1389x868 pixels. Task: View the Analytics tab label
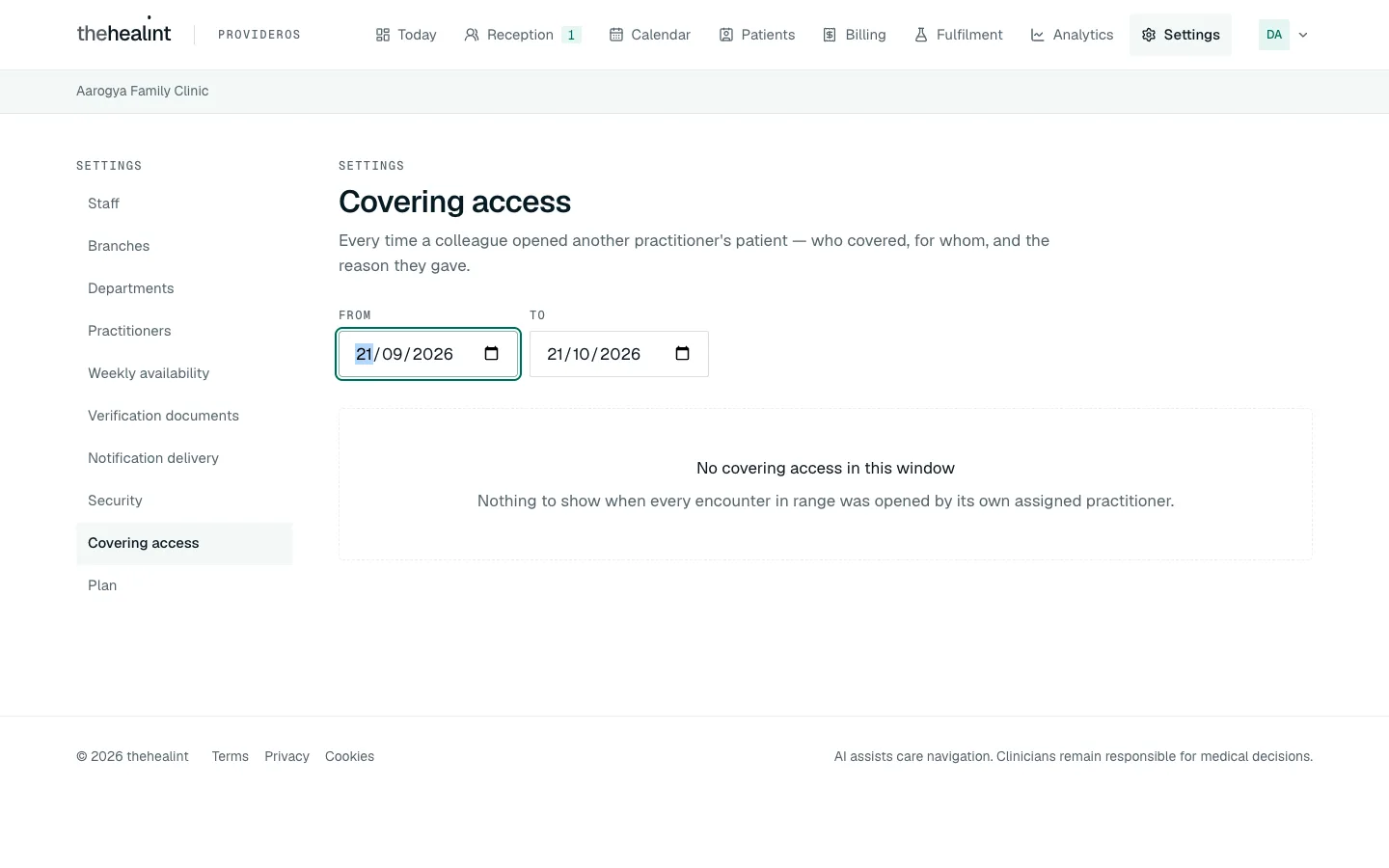pyautogui.click(x=1083, y=35)
